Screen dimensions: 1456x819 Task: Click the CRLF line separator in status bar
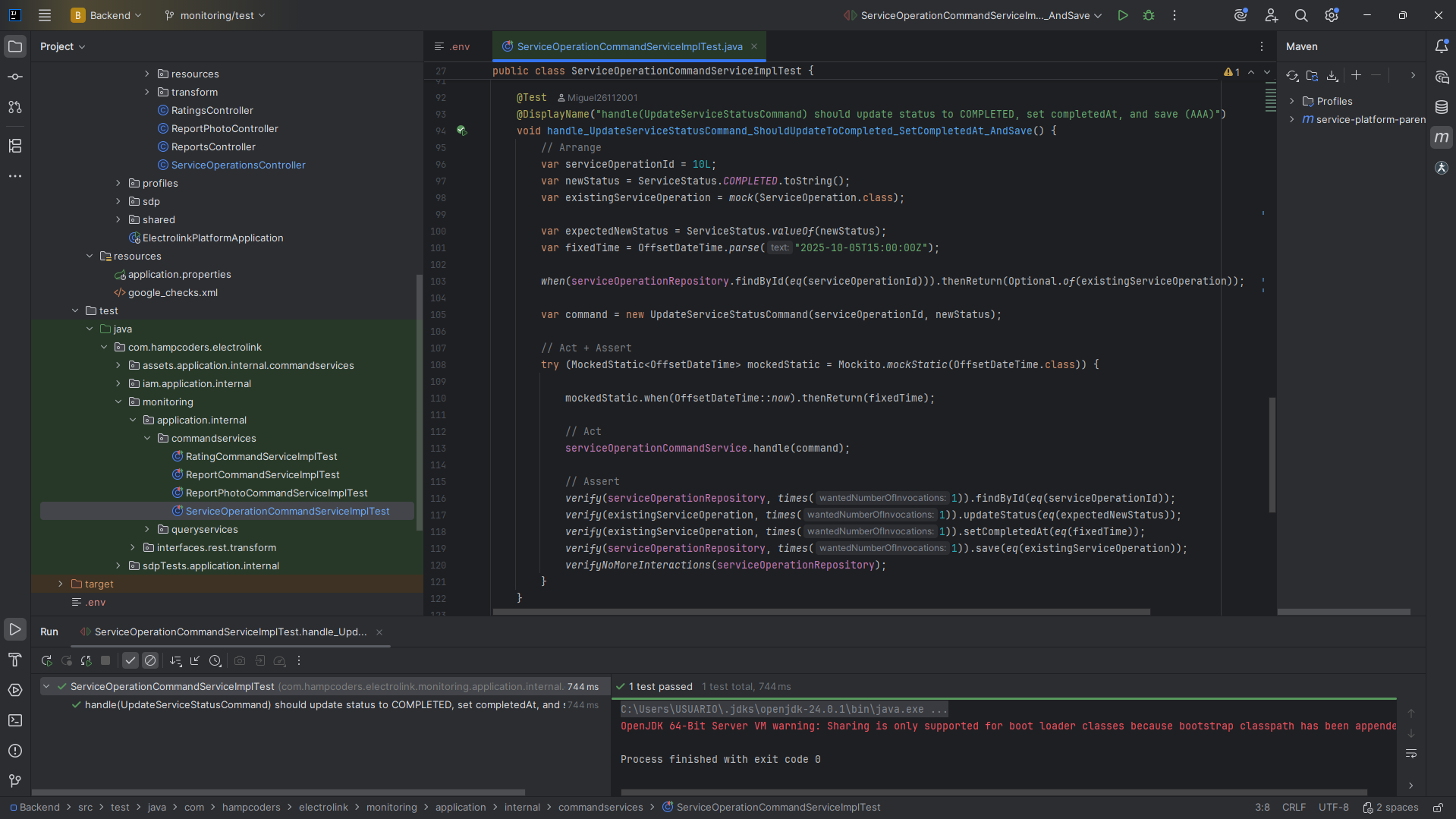(x=1294, y=808)
